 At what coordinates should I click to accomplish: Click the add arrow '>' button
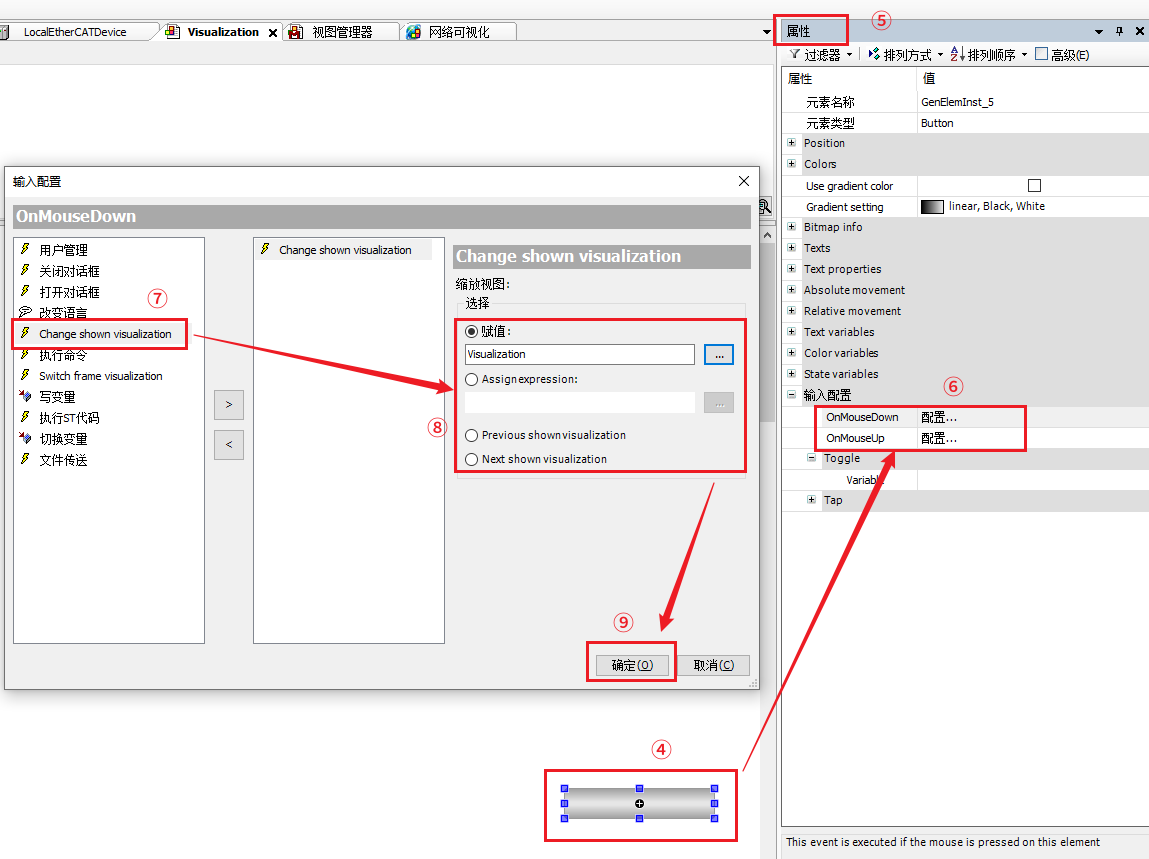click(x=229, y=405)
